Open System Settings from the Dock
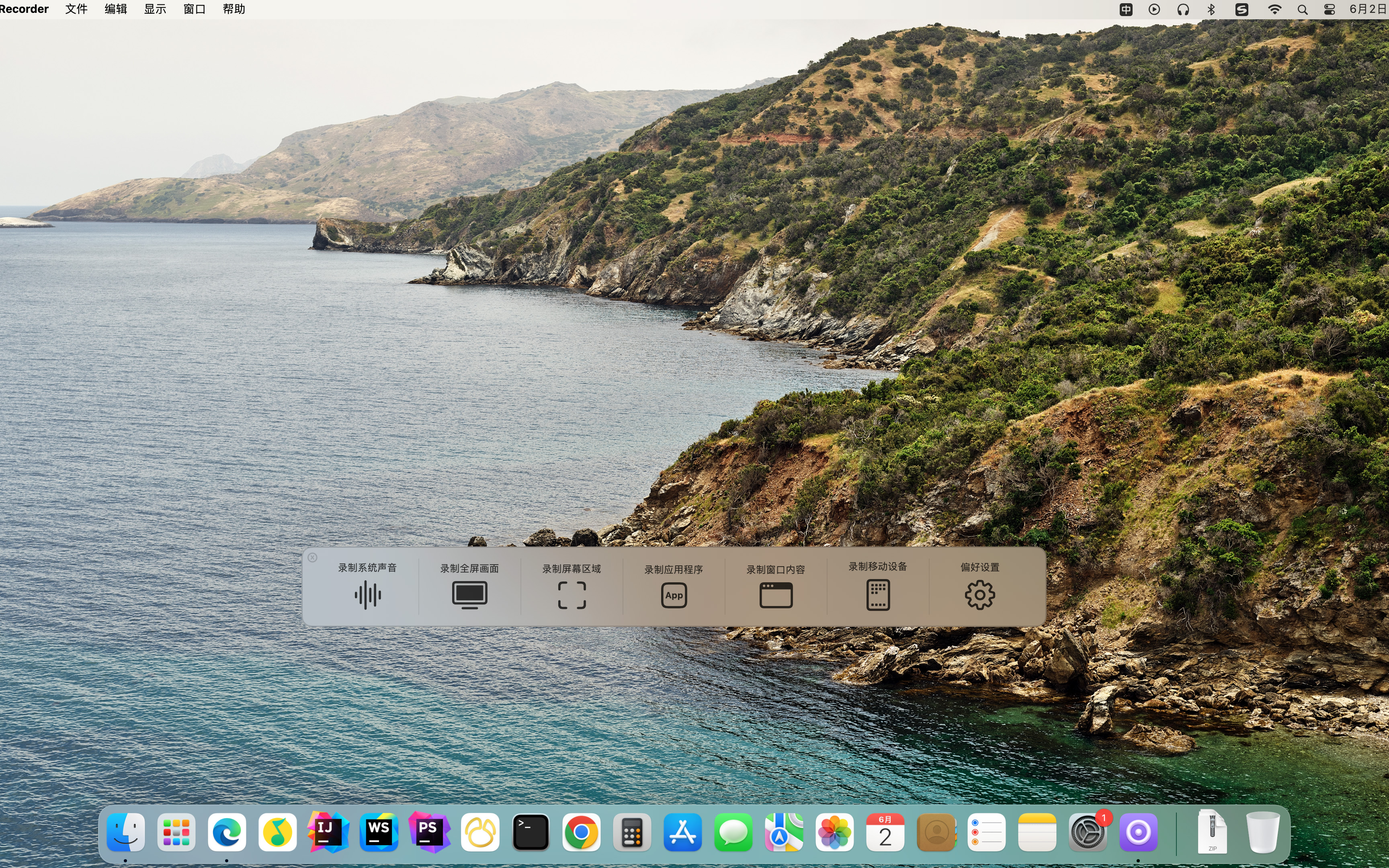Screen dimensions: 1389x868 pos(1088,832)
